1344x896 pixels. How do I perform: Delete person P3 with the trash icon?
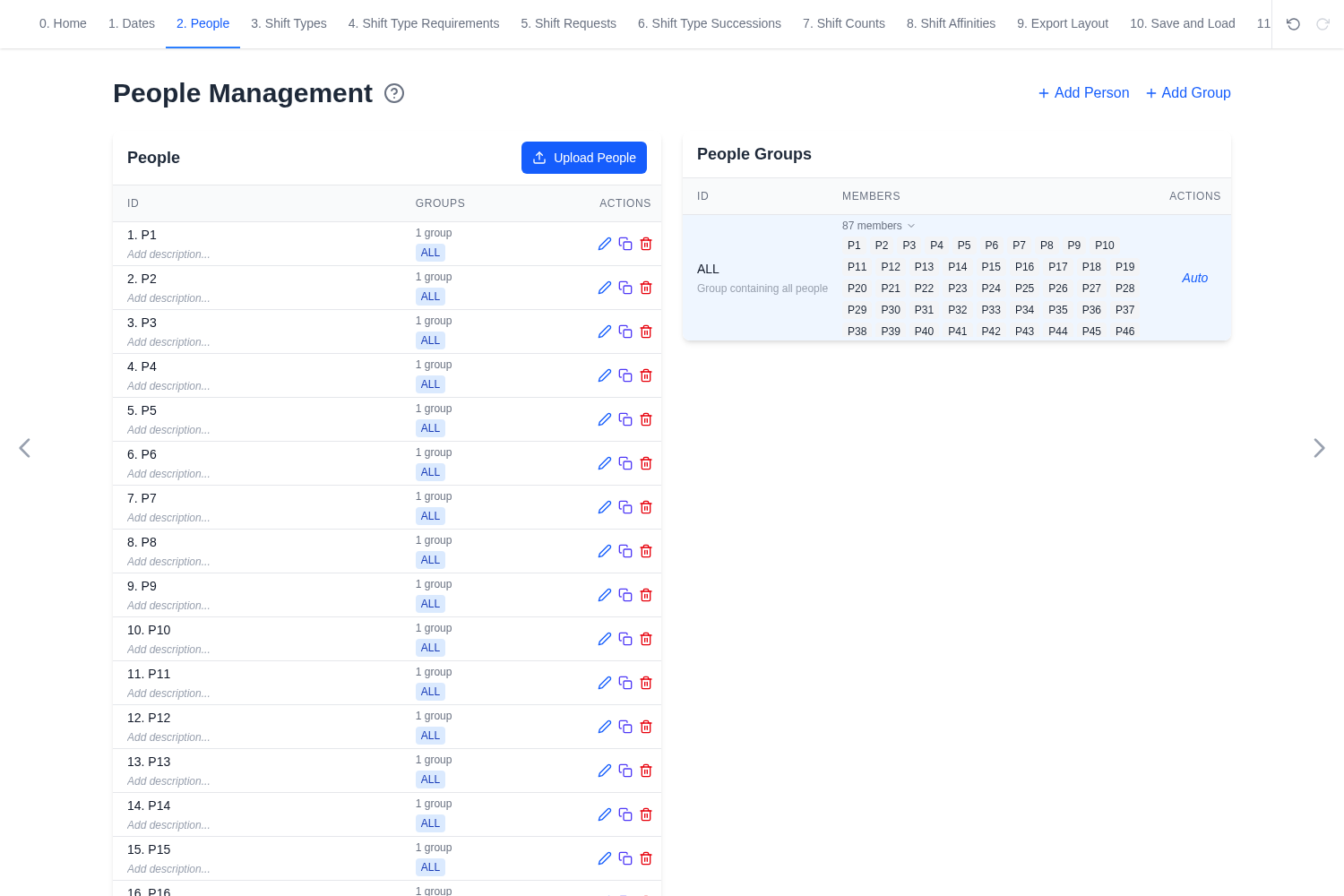(646, 332)
